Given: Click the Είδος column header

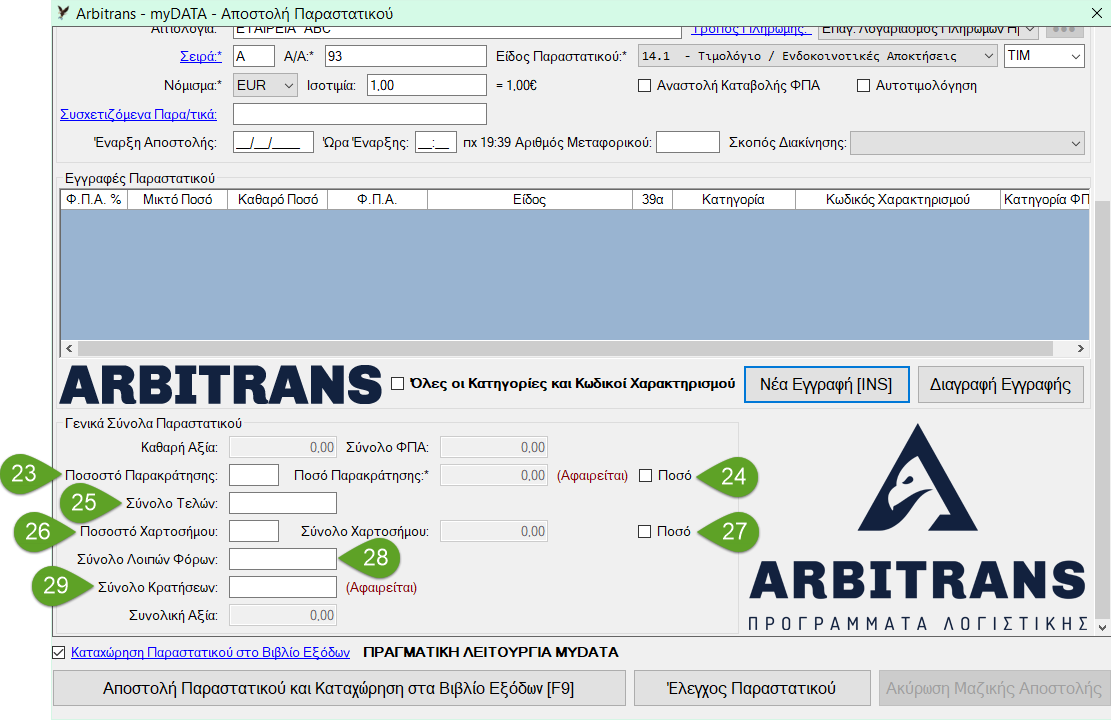Looking at the screenshot, I should (529, 200).
